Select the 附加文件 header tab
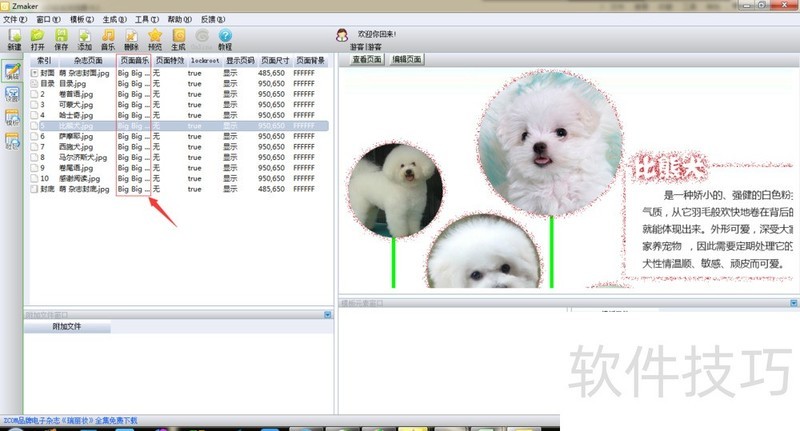The image size is (800, 431). coord(67,326)
